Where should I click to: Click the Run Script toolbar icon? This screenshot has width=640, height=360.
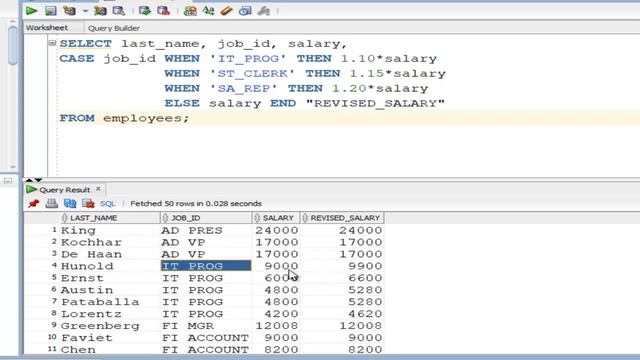click(x=51, y=11)
